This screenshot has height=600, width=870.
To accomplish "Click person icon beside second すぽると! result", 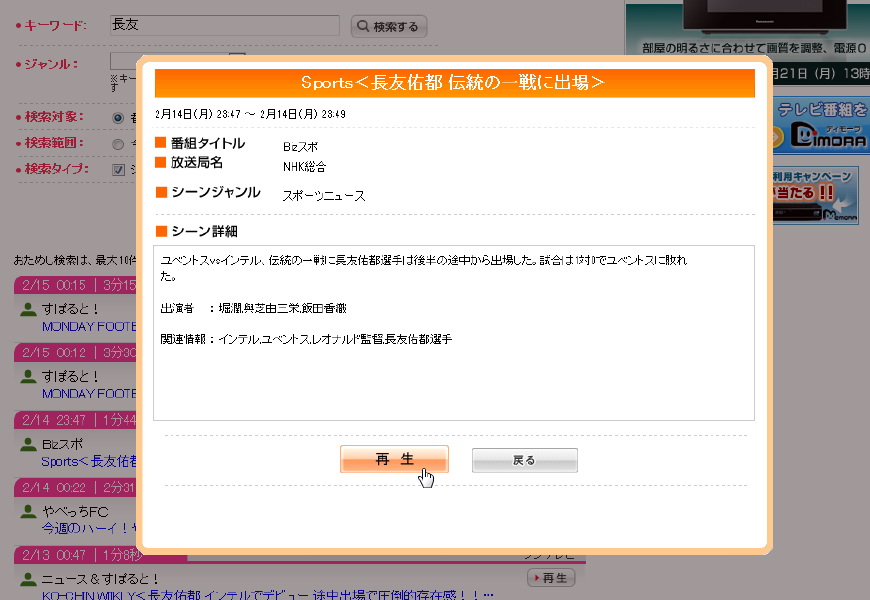I will (28, 376).
